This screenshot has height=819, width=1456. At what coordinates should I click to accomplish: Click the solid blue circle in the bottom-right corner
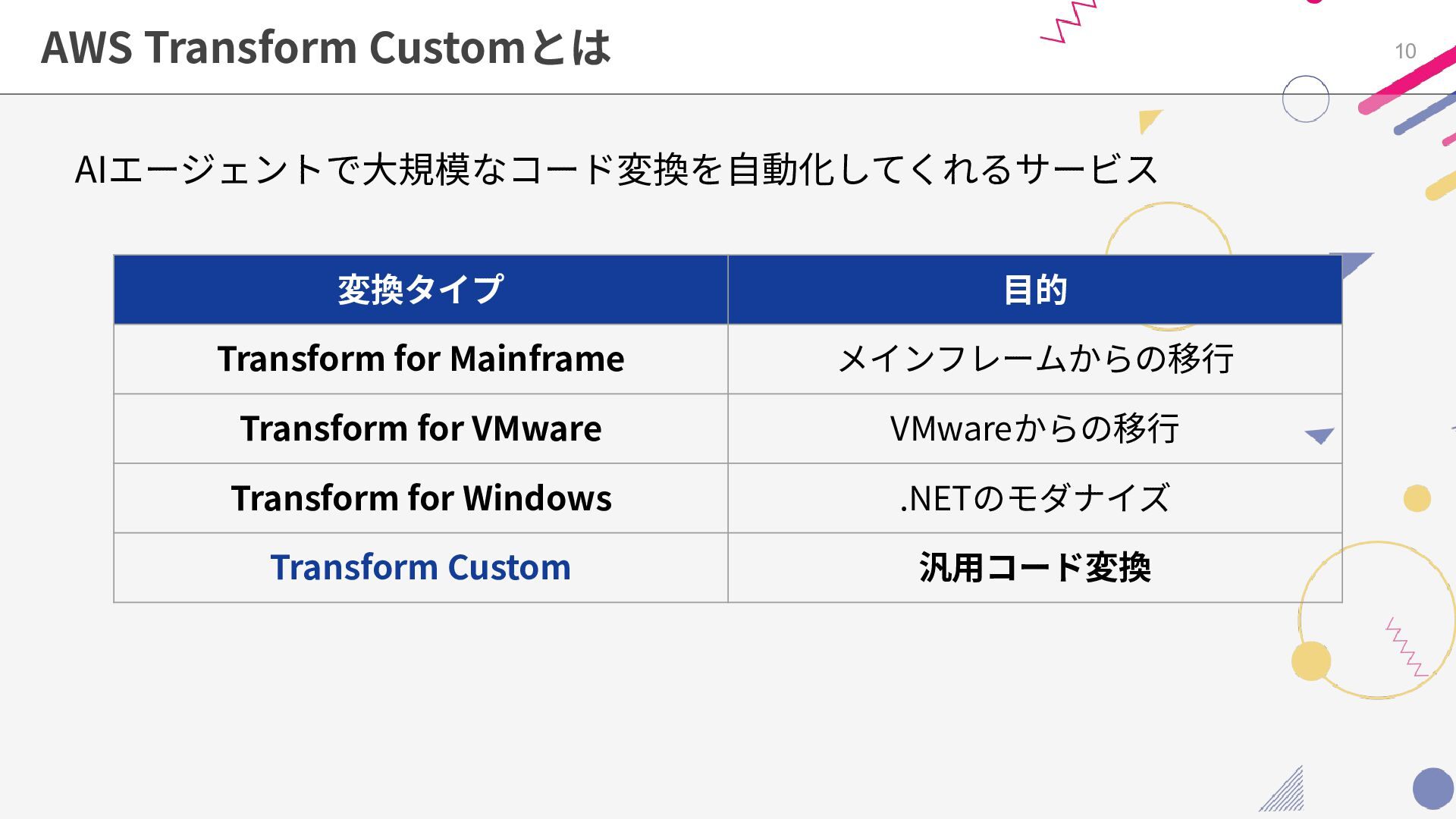[1432, 788]
